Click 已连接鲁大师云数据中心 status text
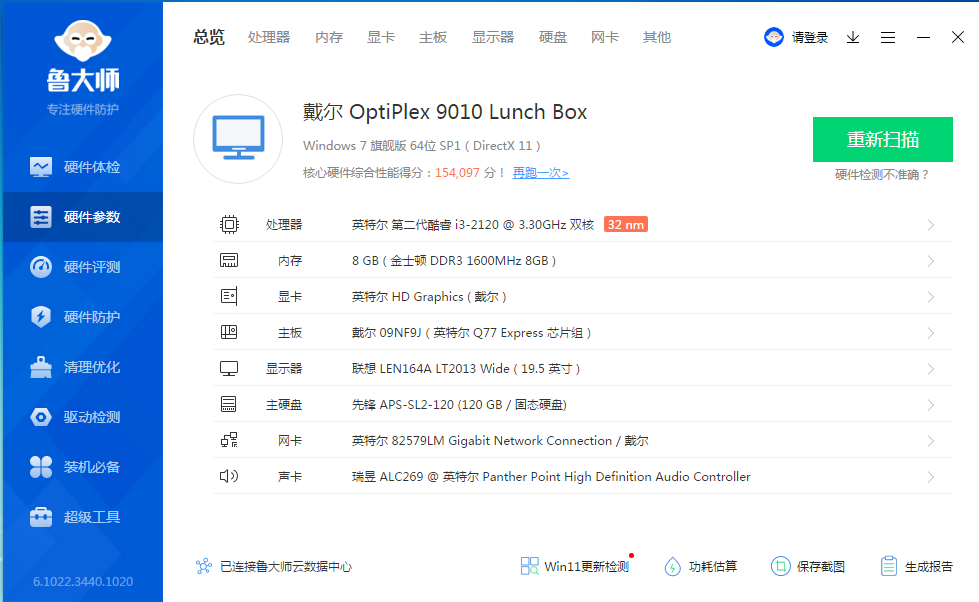Viewport: 979px width, 602px height. coord(286,566)
